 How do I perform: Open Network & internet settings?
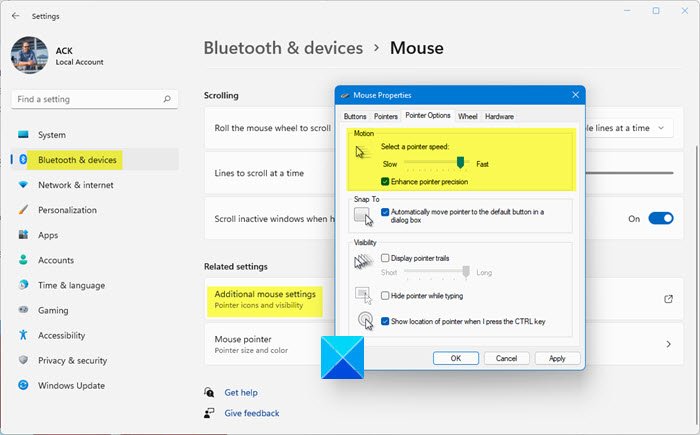point(95,185)
